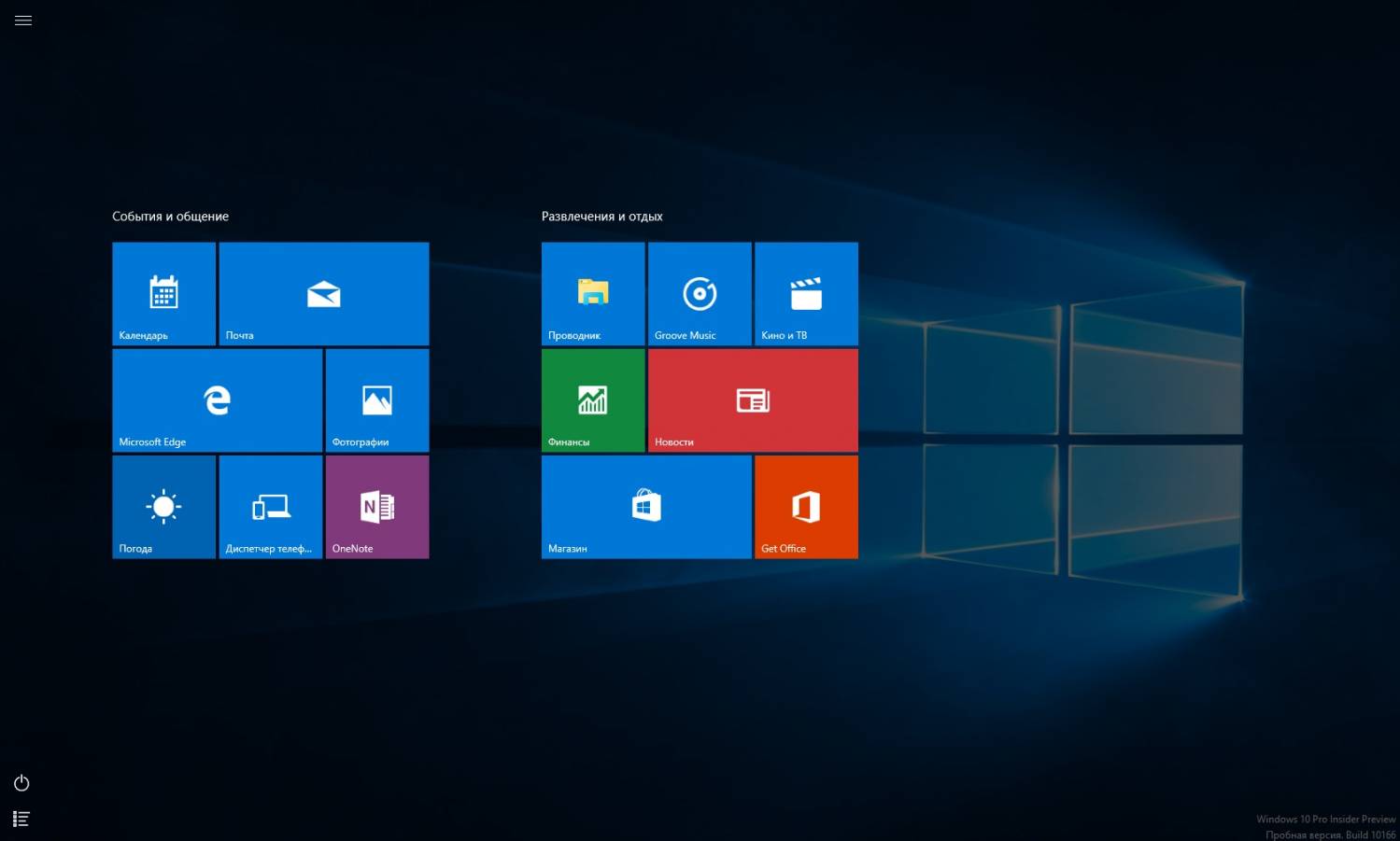Open the hamburger menu at top left
1400x841 pixels.
point(23,21)
